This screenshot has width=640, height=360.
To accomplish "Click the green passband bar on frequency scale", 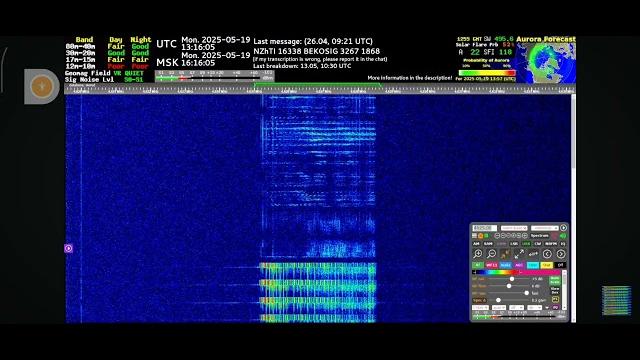I will (318, 84).
